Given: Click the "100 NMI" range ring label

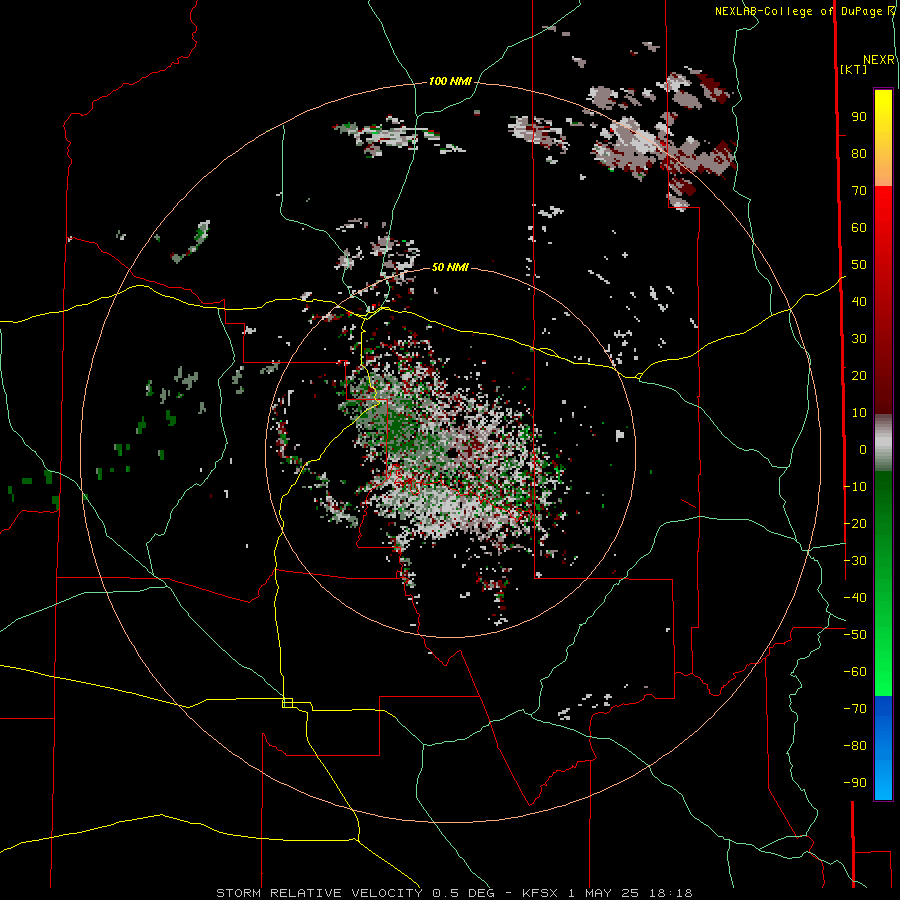Looking at the screenshot, I should 450,82.
